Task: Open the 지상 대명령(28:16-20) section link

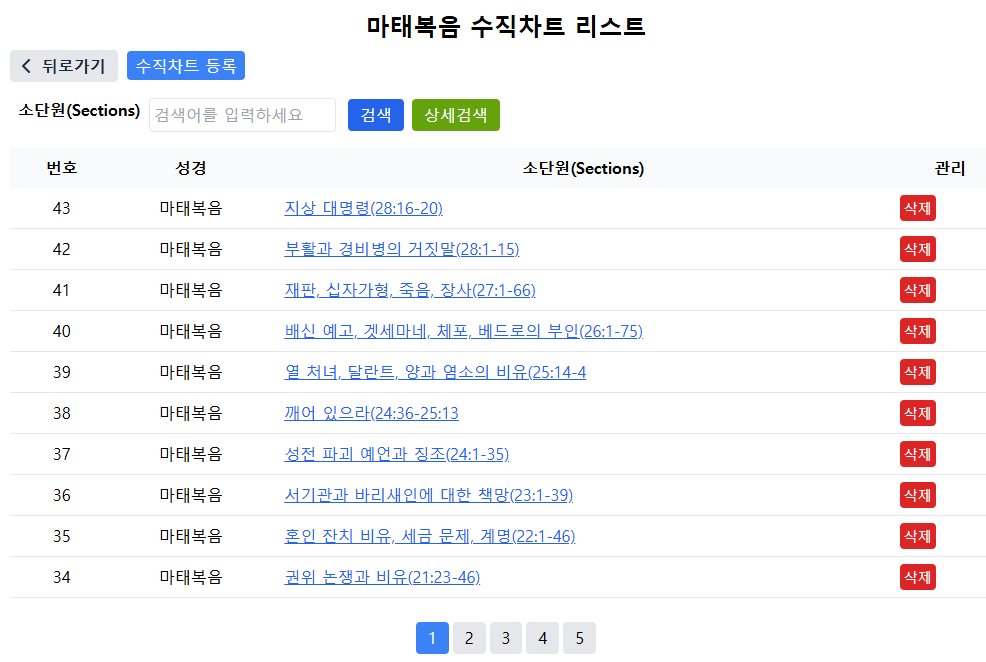Action: 363,208
